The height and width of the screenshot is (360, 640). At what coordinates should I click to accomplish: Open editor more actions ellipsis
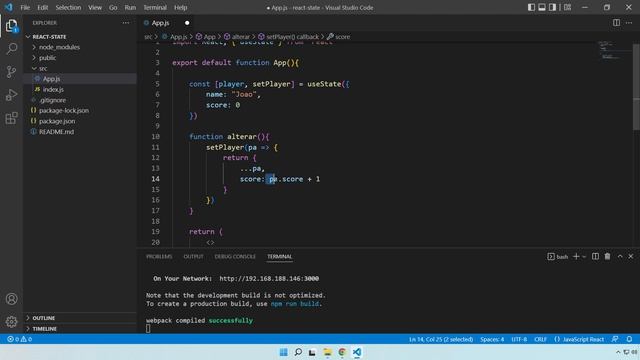click(629, 23)
